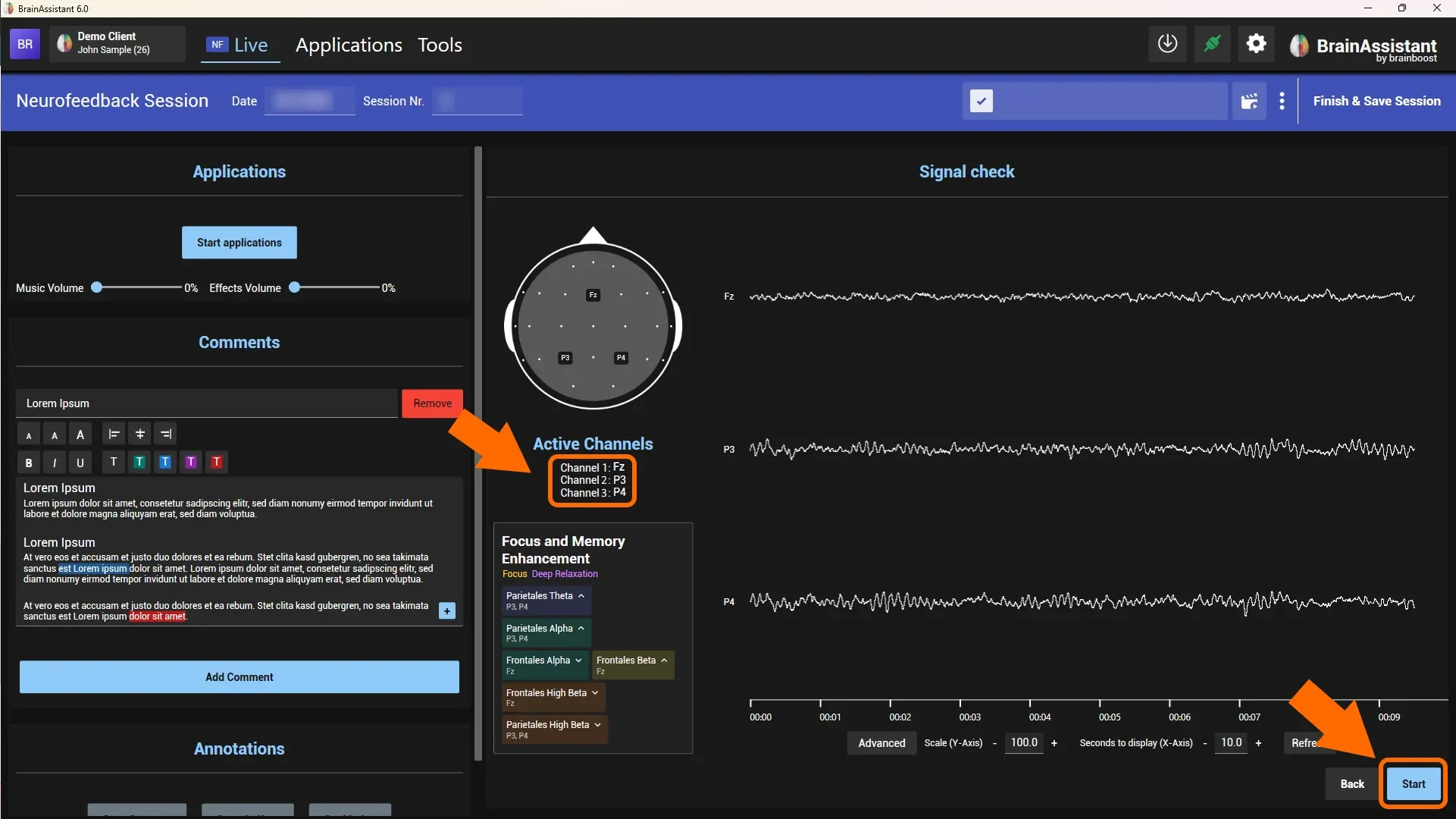Open the Applications menu tab
The width and height of the screenshot is (1456, 819).
coord(349,45)
